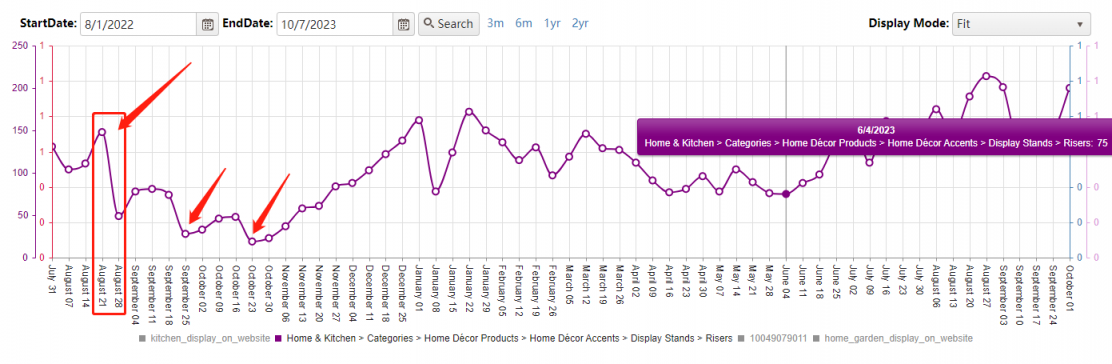Viewport: 1112px width, 364px height.
Task: Click the February 26 data point
Action: [x=552, y=175]
